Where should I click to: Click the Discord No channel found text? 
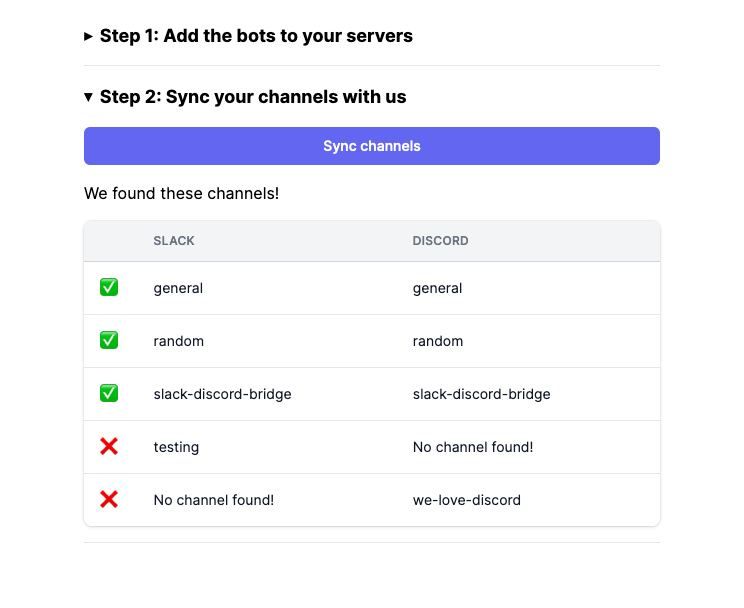(472, 447)
